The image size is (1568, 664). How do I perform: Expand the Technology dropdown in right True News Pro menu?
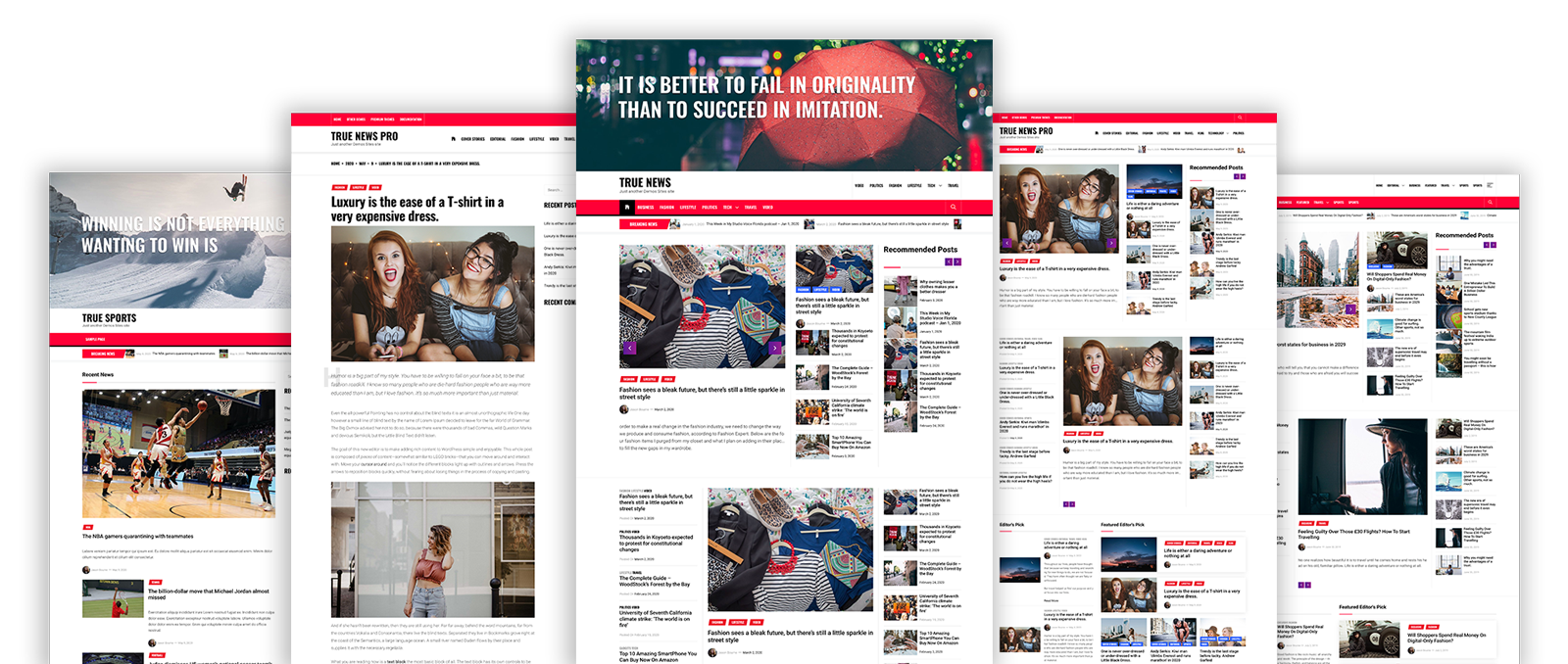1227,133
